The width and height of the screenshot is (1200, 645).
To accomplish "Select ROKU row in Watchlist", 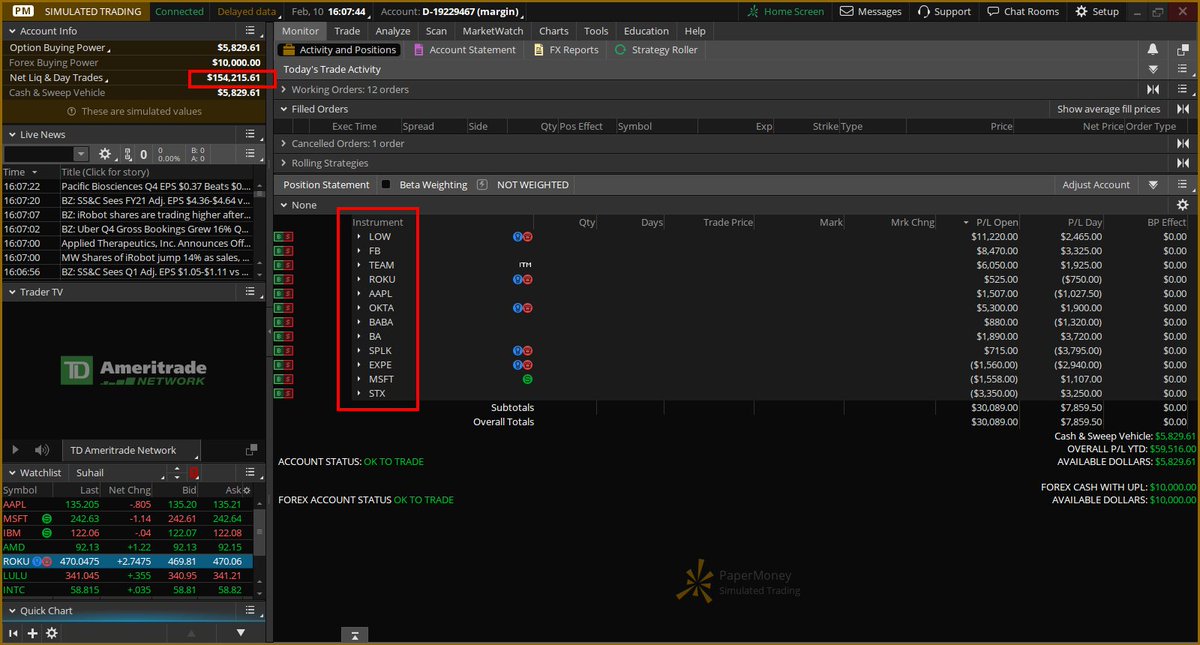I will point(127,562).
